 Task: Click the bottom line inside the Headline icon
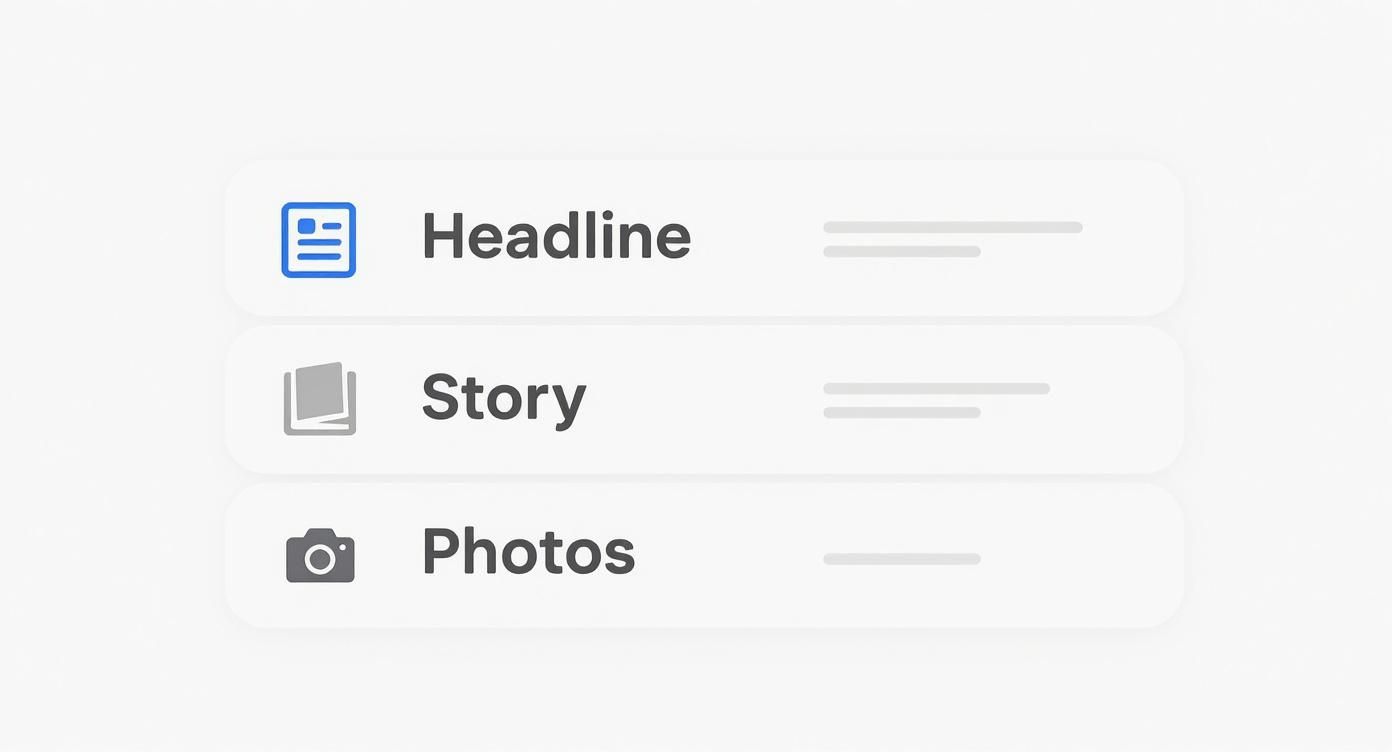pos(319,256)
